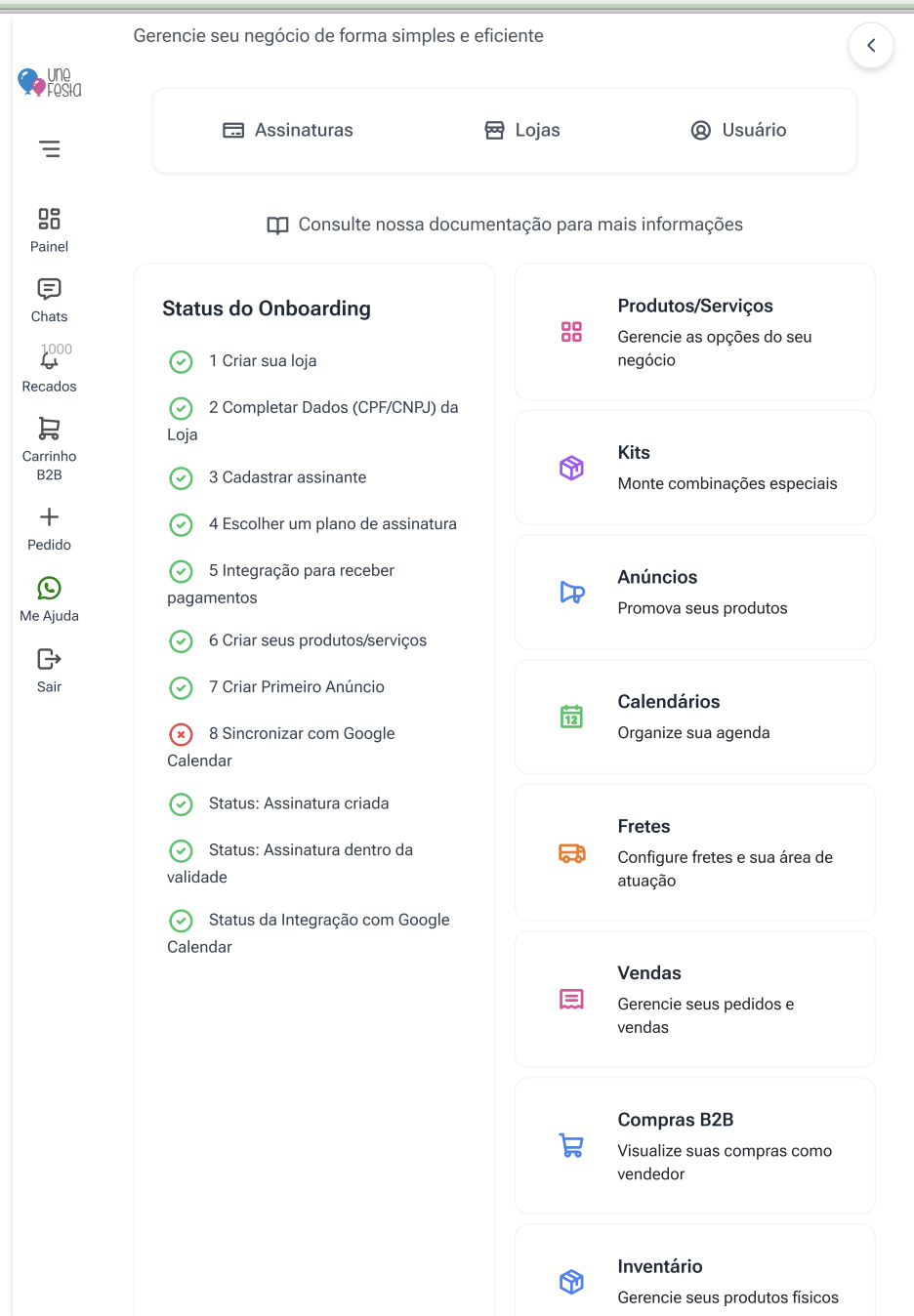Viewport: 914px width, 1316px height.
Task: Open Chats from the sidebar
Action: (x=49, y=289)
